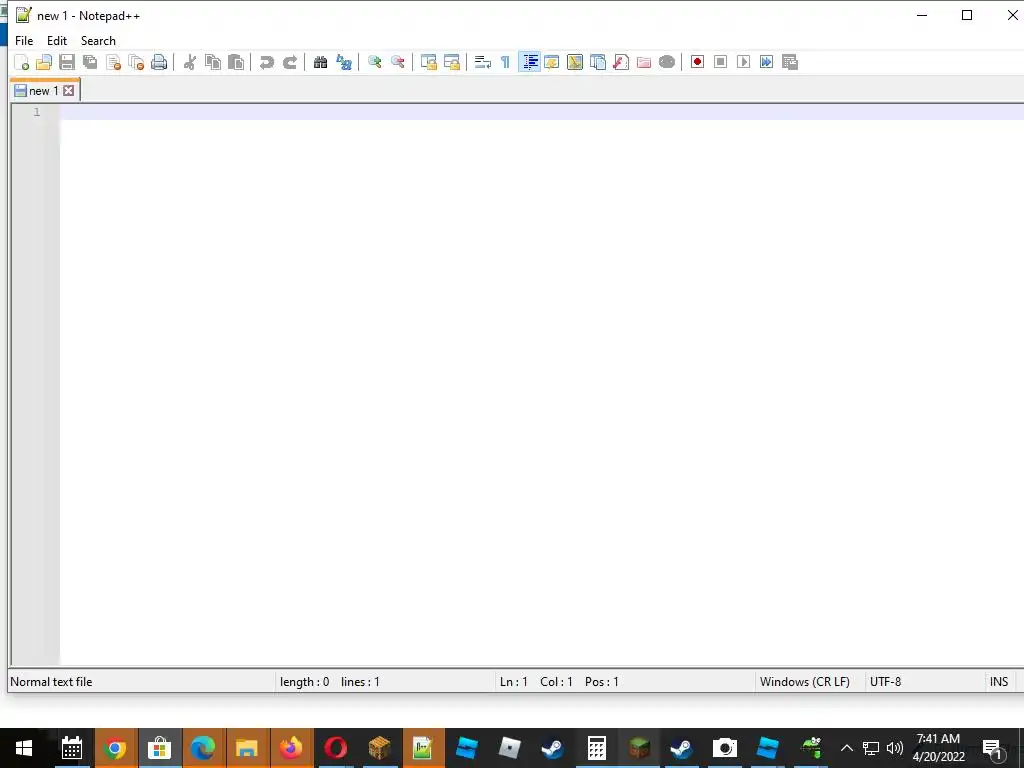1024x768 pixels.
Task: Zoom in using the magnifier plus icon
Action: (374, 62)
